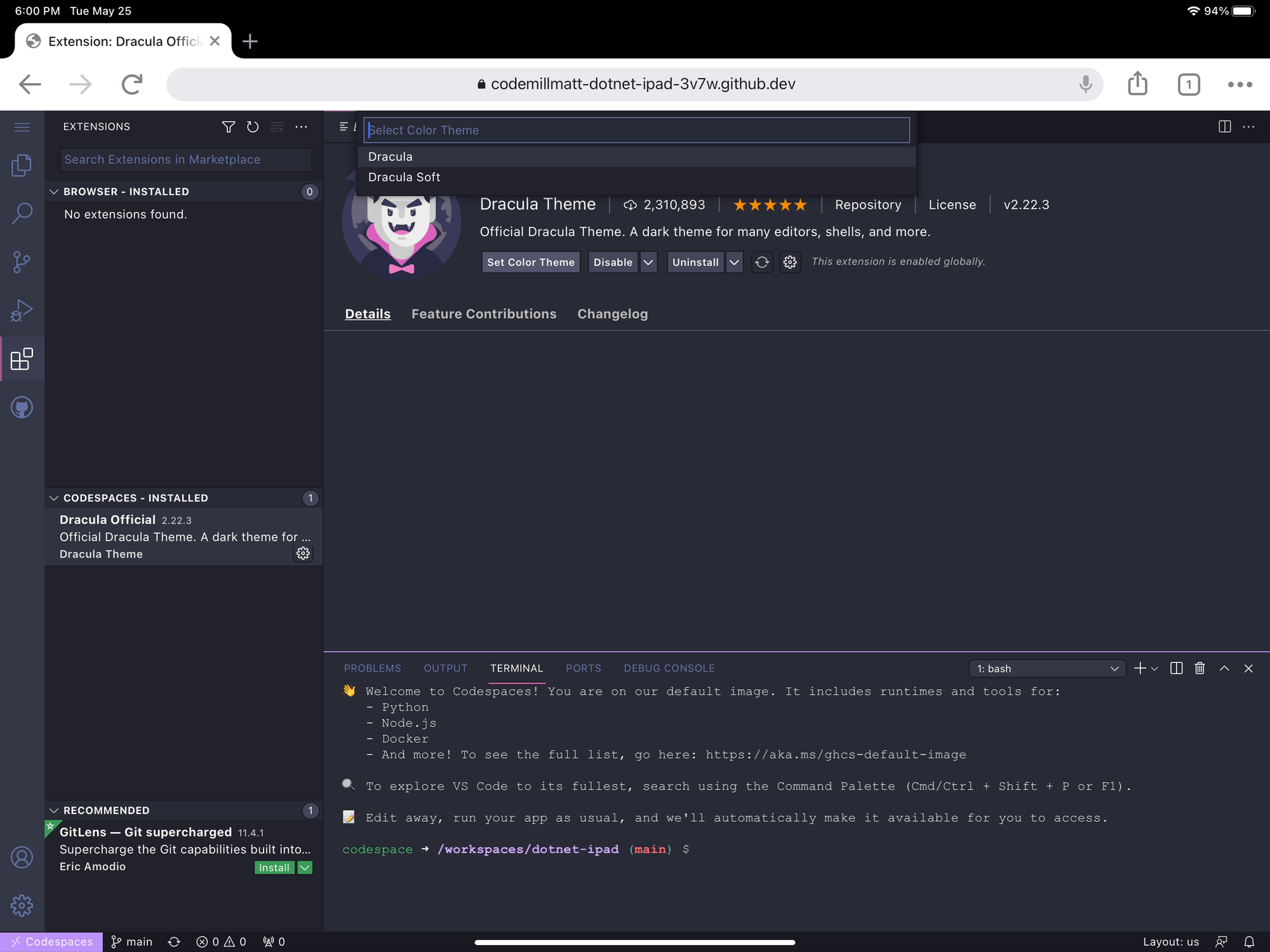The image size is (1270, 952).
Task: Open the bash terminal selector dropdown
Action: pos(1047,669)
